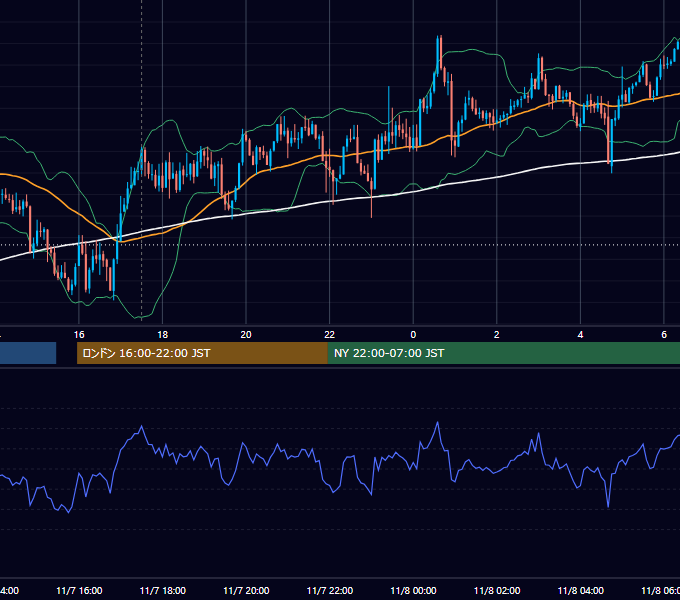Click the 11/7 18:00 label on oscillator axis
The image size is (680, 600).
pyautogui.click(x=163, y=591)
